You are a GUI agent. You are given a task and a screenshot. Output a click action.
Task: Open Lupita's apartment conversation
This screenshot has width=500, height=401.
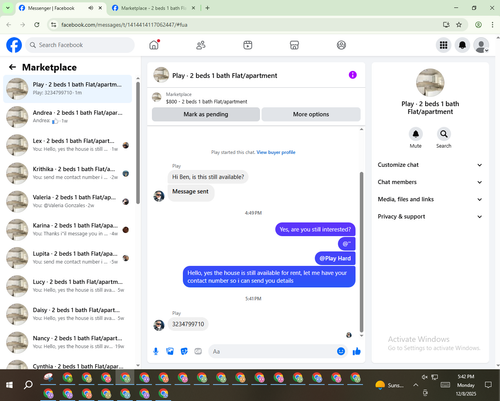point(68,258)
